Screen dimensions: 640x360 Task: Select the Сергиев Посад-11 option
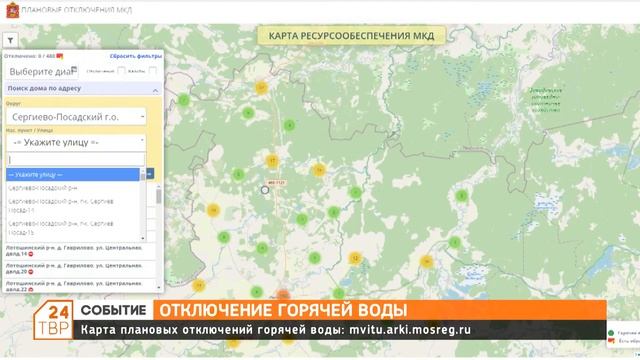point(73,206)
